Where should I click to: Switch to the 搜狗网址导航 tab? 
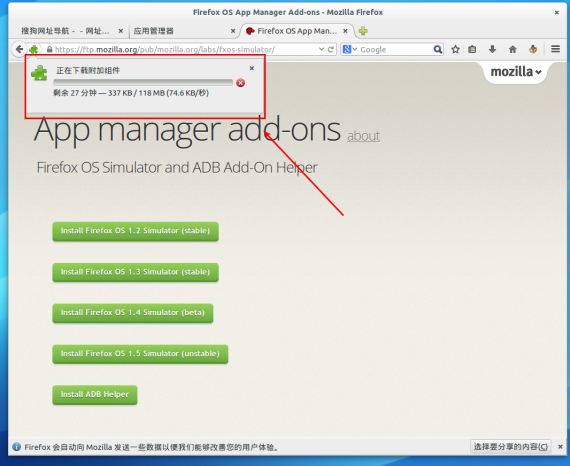pos(72,31)
